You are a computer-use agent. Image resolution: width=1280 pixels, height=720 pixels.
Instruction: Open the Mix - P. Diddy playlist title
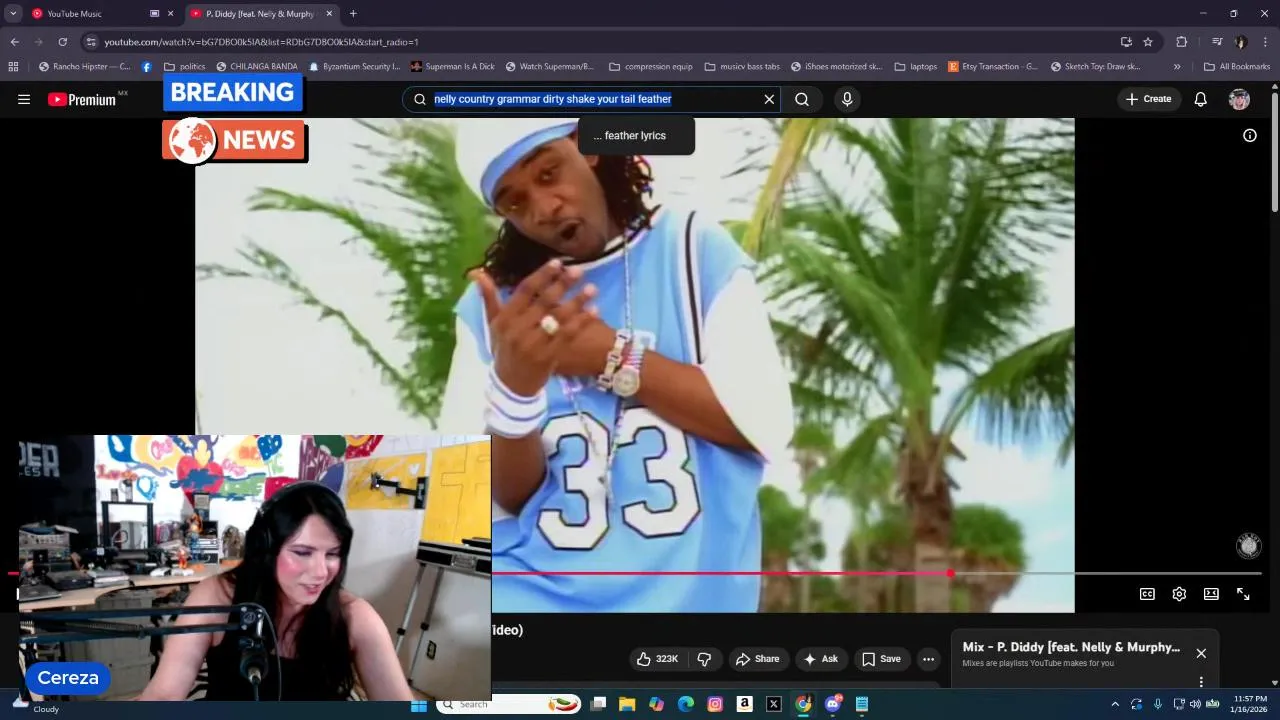tap(1071, 647)
